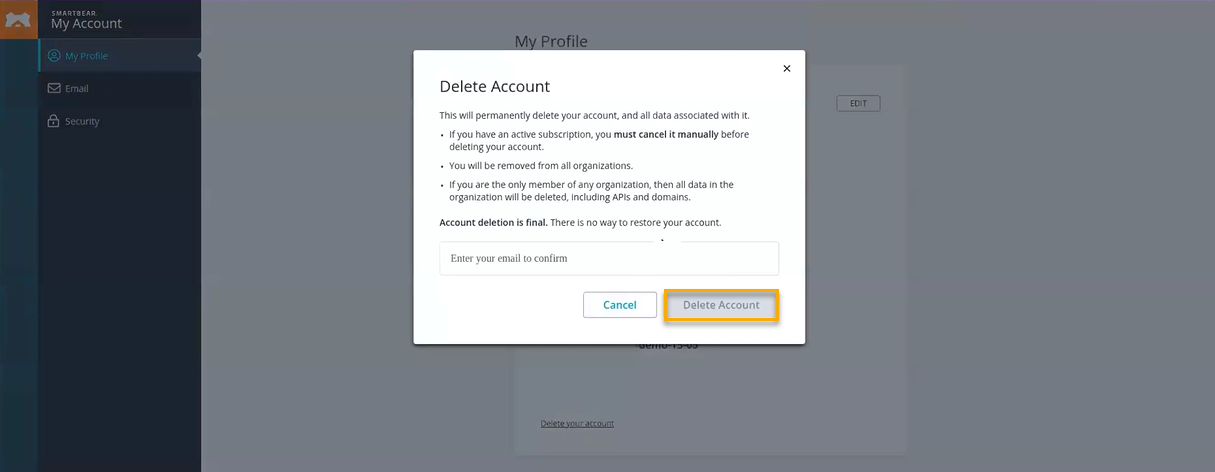Click the Security padlock icon

(x=54, y=121)
